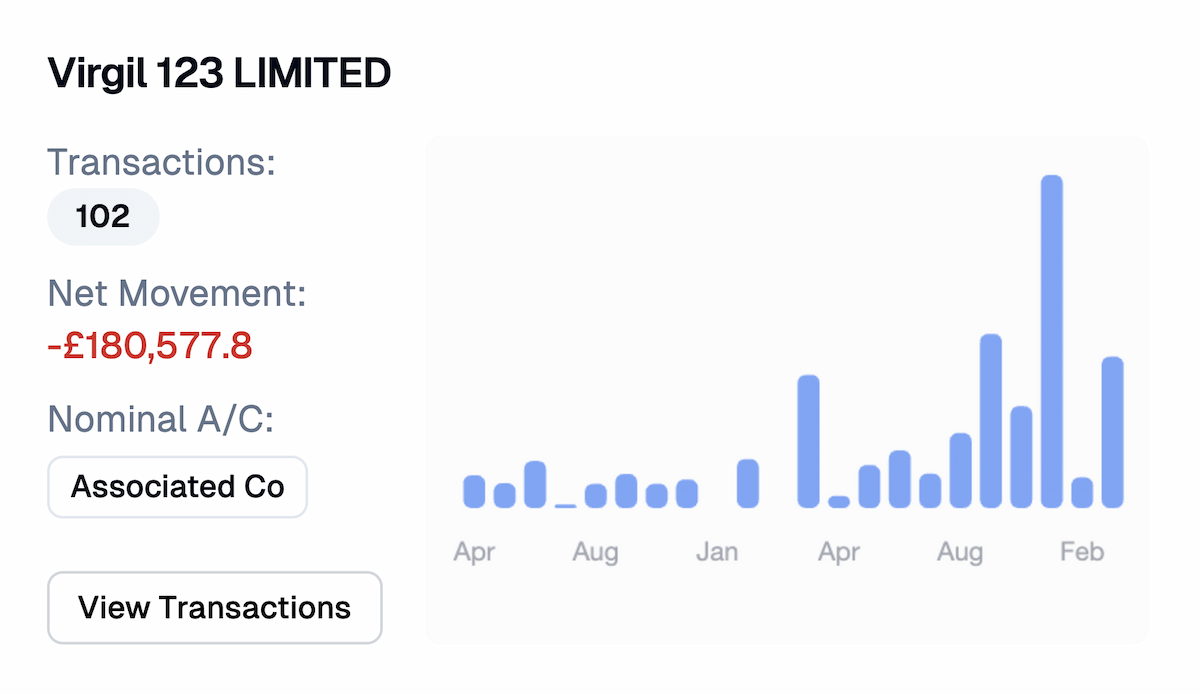This screenshot has width=1200, height=694.
Task: Click the short bar above the Feb label
Action: point(1082,492)
